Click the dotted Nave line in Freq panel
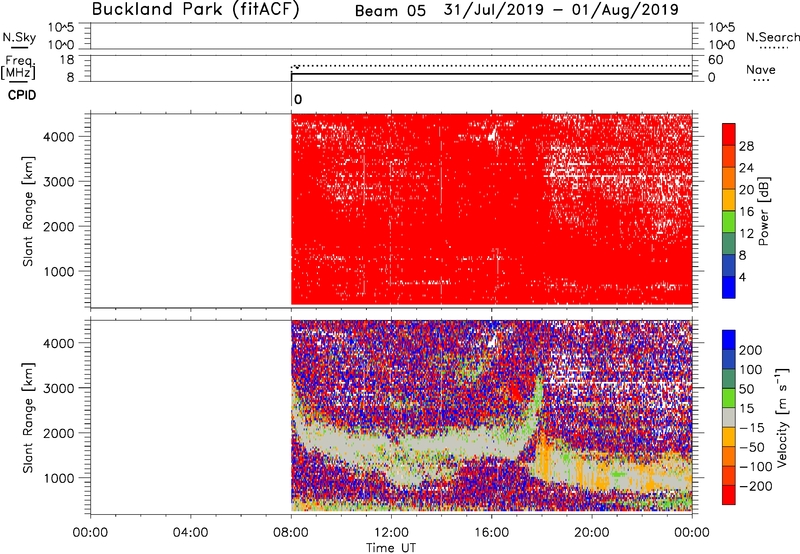800x554 pixels. (x=491, y=66)
